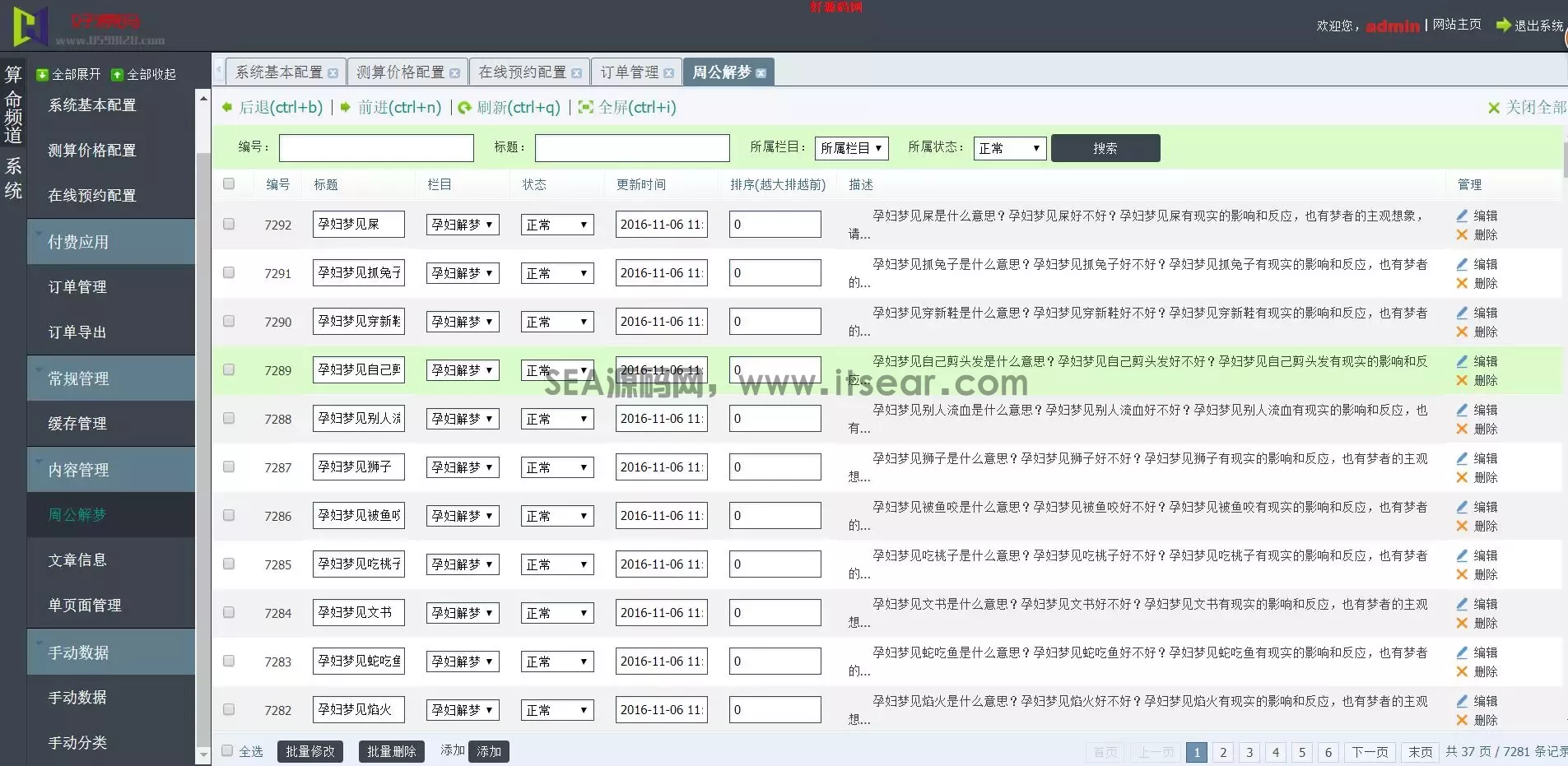The image size is (1568, 766).
Task: Click edit pencil icon for row 7289
Action: [x=1462, y=361]
